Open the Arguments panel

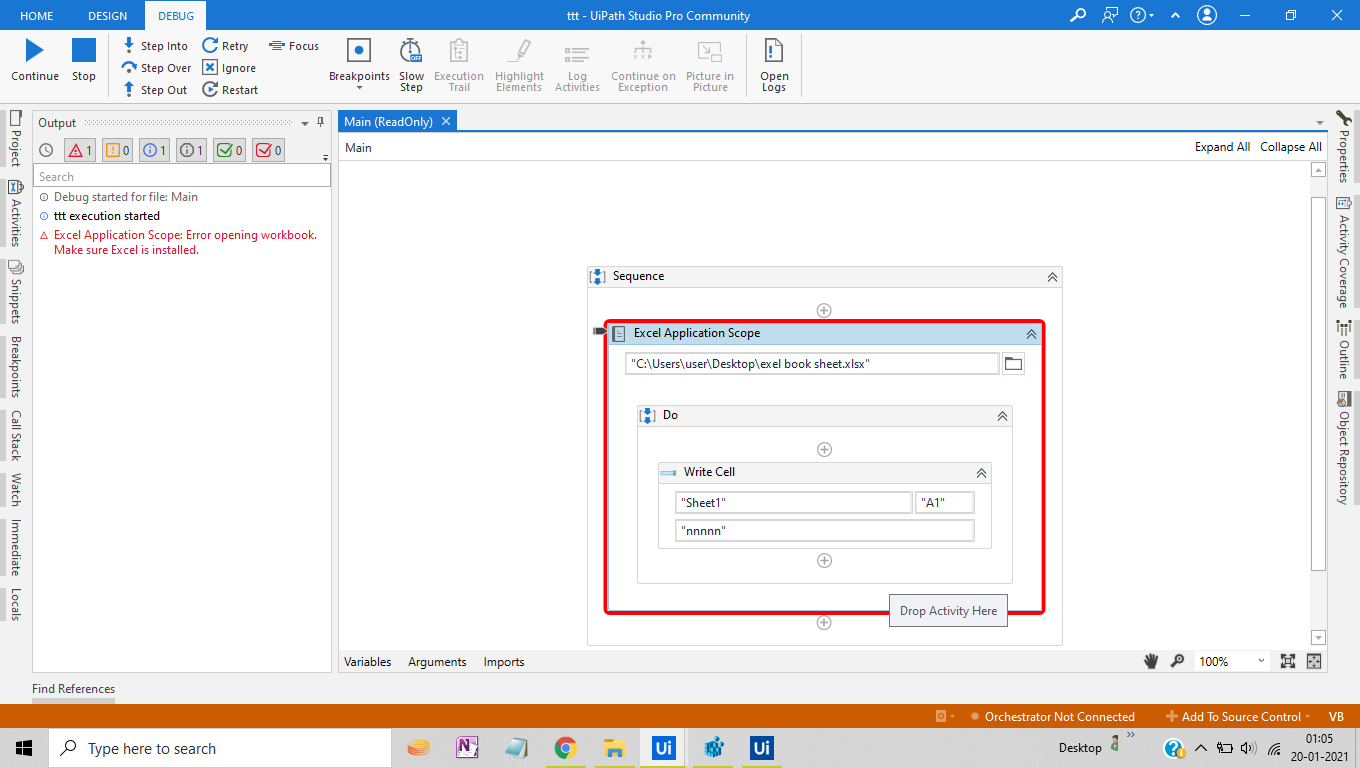437,662
